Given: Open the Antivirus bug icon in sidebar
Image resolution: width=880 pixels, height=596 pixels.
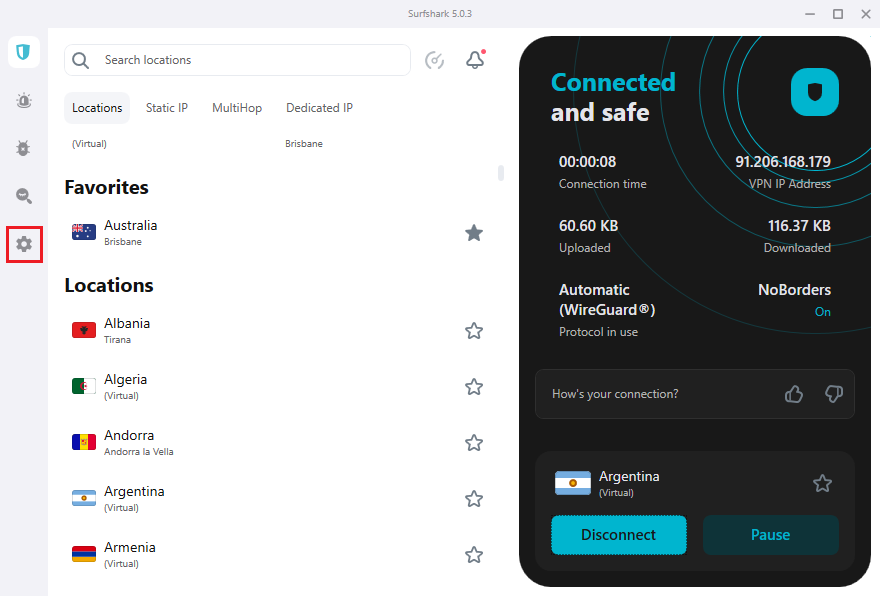Looking at the screenshot, I should [x=24, y=148].
